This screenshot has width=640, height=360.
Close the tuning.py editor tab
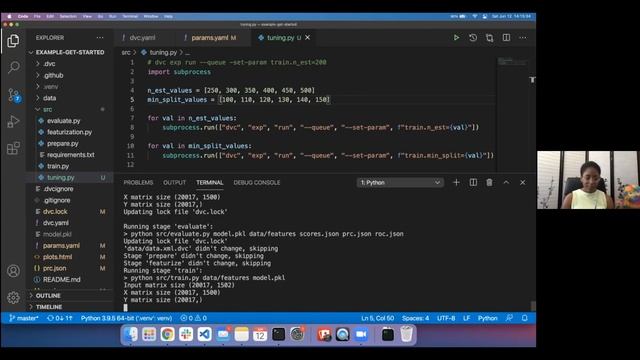308,38
